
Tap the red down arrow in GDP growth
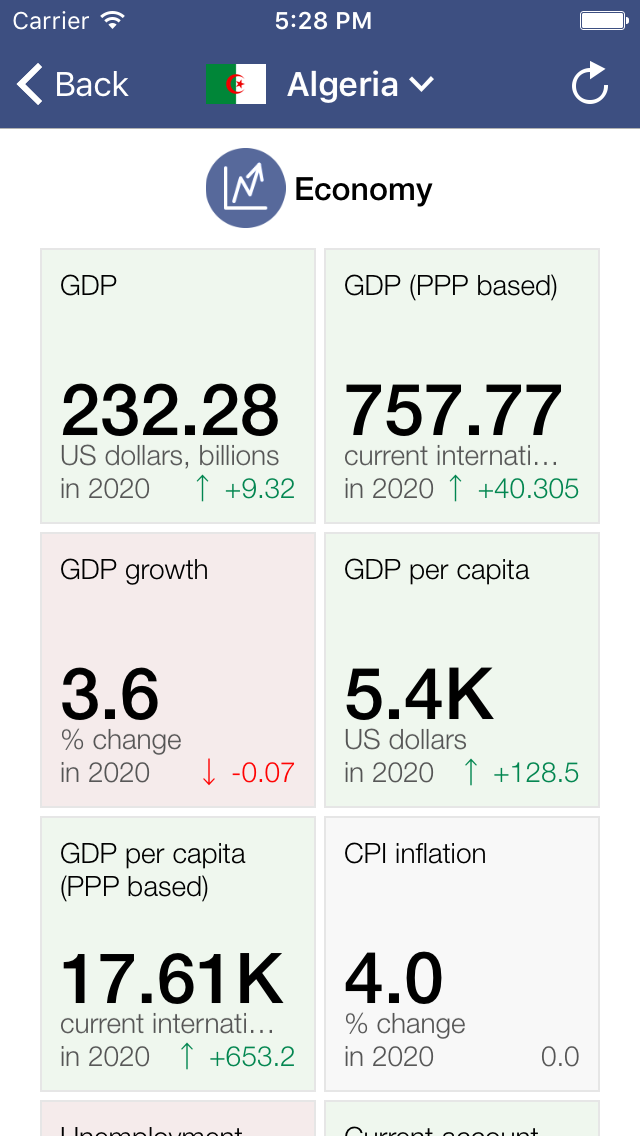point(208,773)
